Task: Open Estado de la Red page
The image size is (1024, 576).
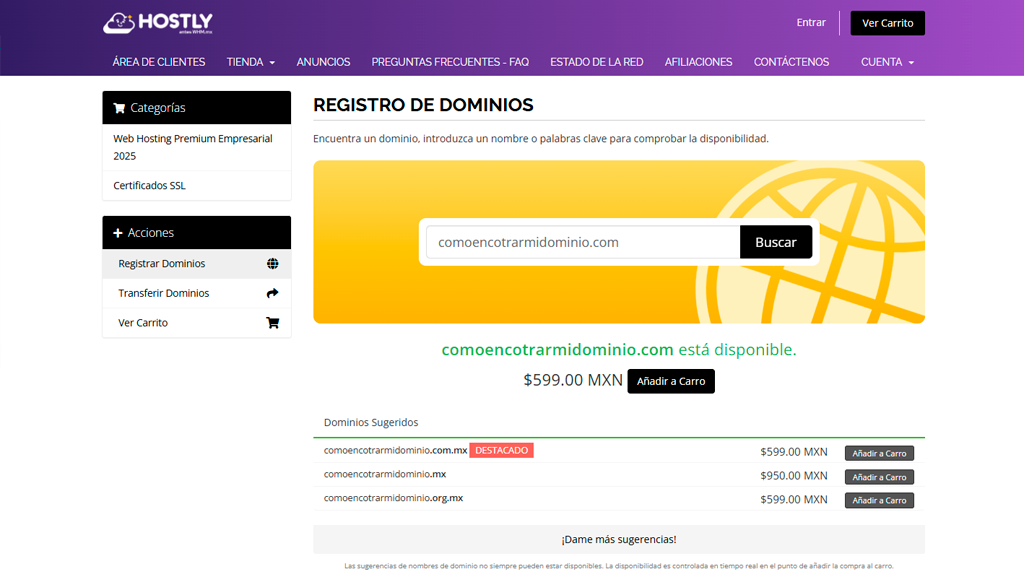Action: (596, 62)
